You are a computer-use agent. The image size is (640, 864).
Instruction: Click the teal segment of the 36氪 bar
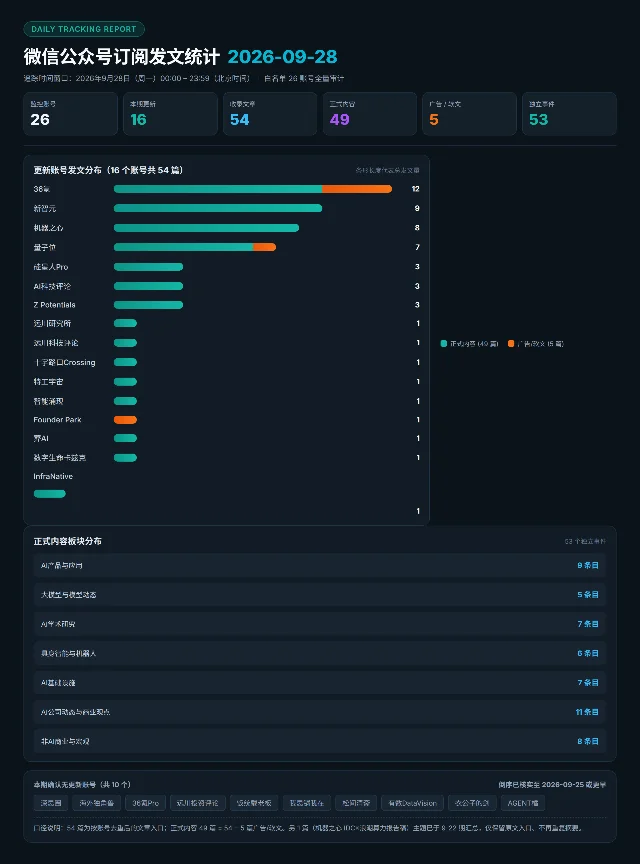pyautogui.click(x=218, y=189)
